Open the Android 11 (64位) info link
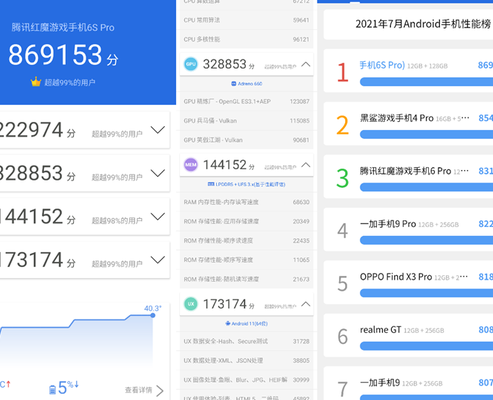The image size is (493, 400). 247,323
